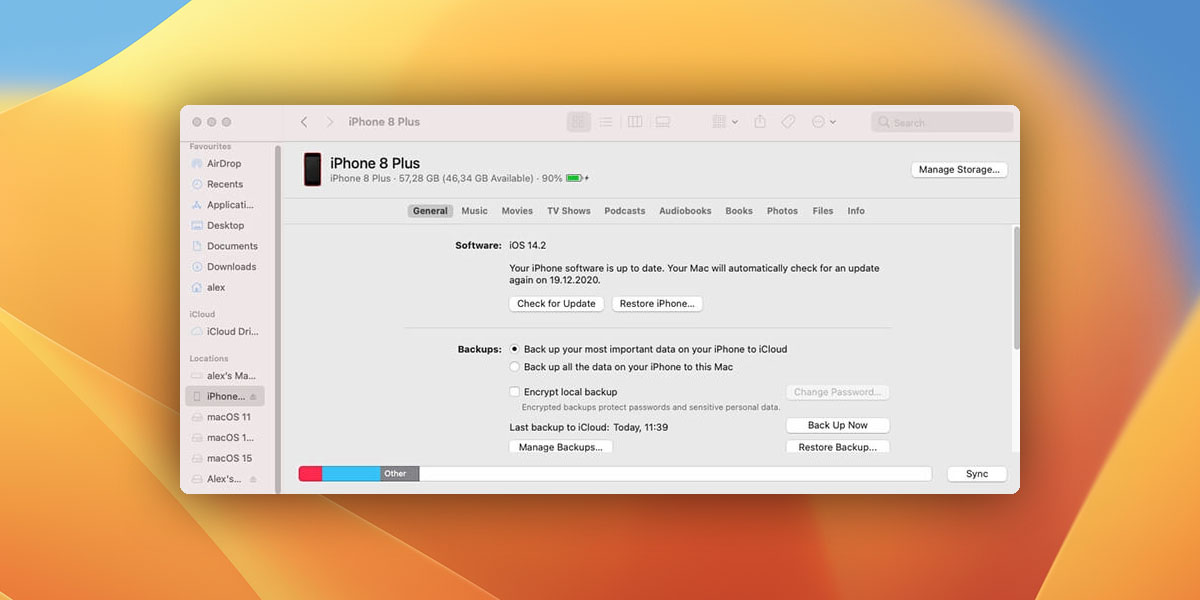The width and height of the screenshot is (1200, 600).
Task: Click the red iPhone device icon
Action: [312, 169]
